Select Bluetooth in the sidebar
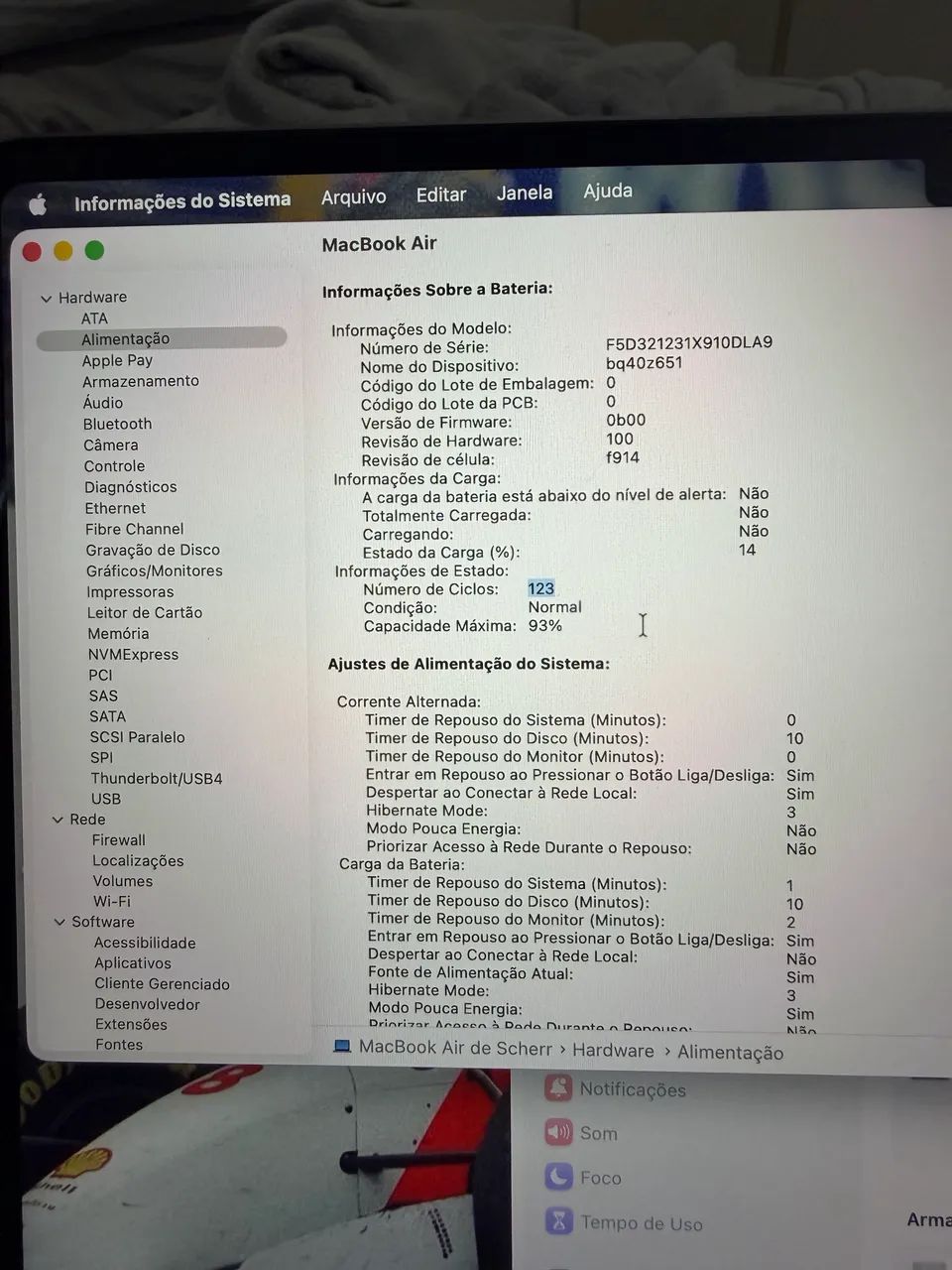 point(117,424)
